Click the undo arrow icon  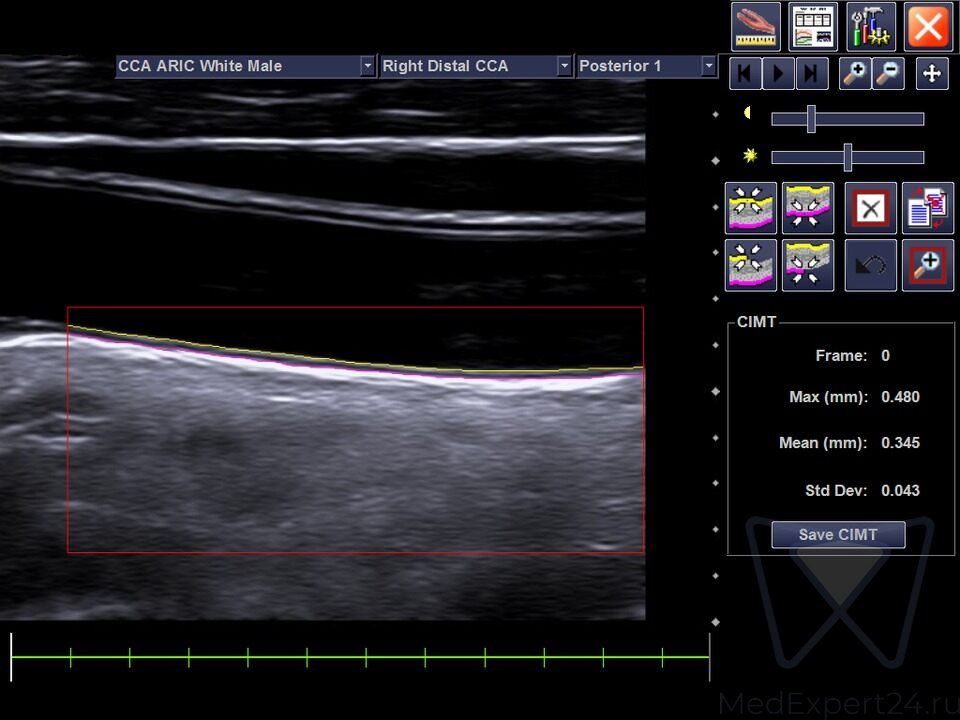pos(870,265)
